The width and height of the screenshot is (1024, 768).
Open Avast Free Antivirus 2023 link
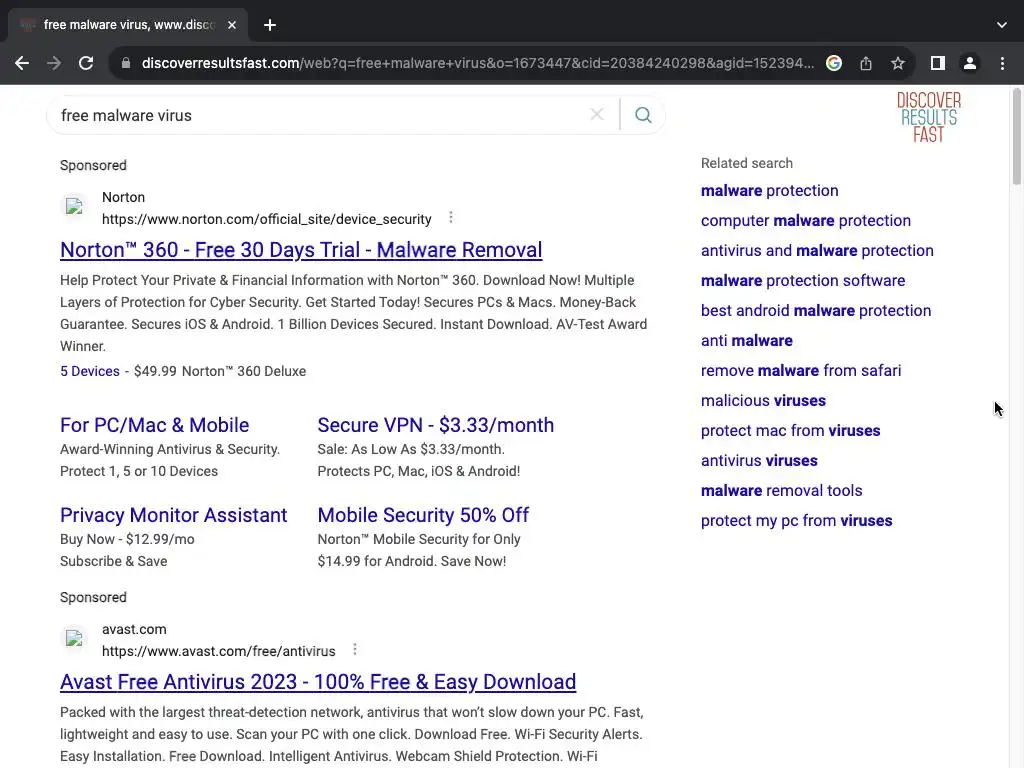318,682
